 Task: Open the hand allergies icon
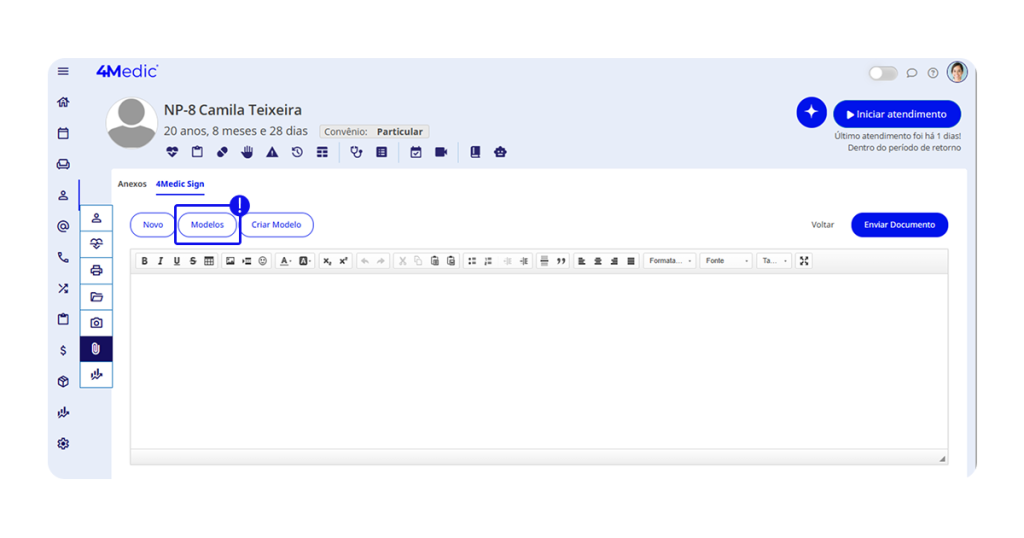(247, 152)
